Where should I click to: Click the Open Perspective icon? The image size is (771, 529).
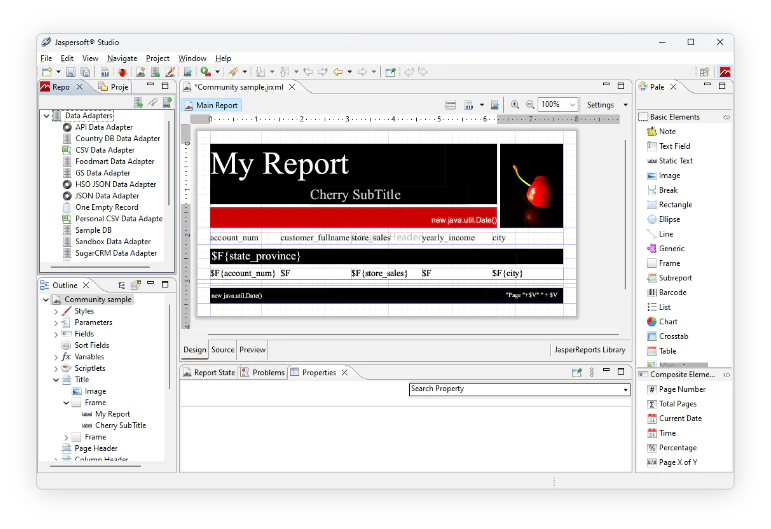[x=704, y=72]
